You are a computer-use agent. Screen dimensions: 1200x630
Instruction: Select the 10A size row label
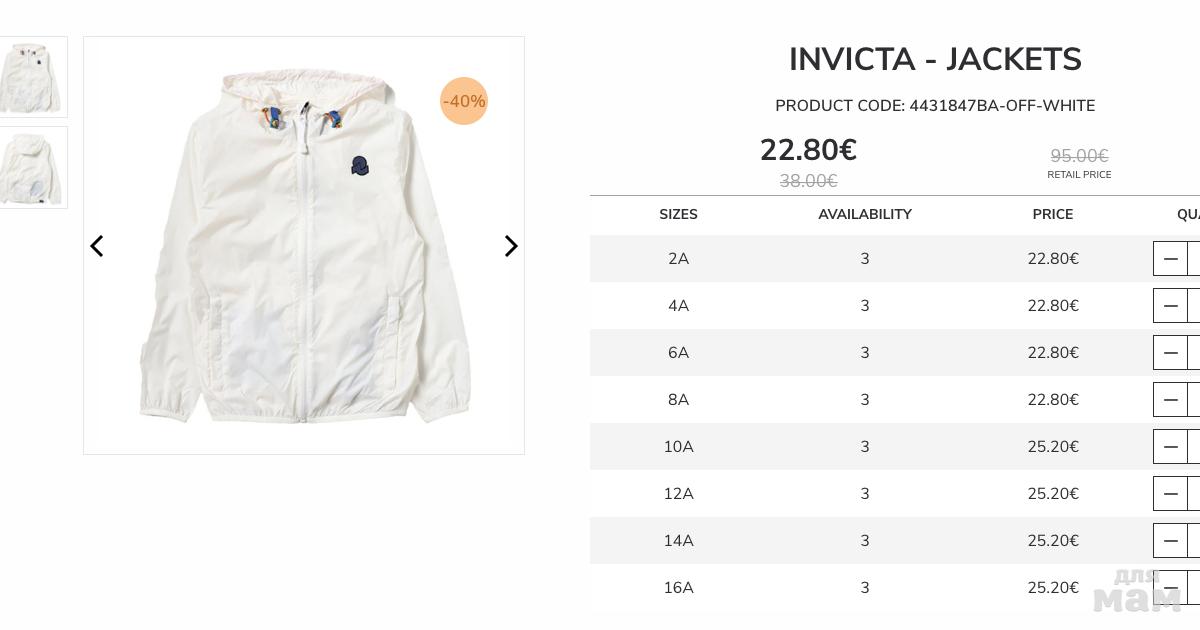pos(678,447)
